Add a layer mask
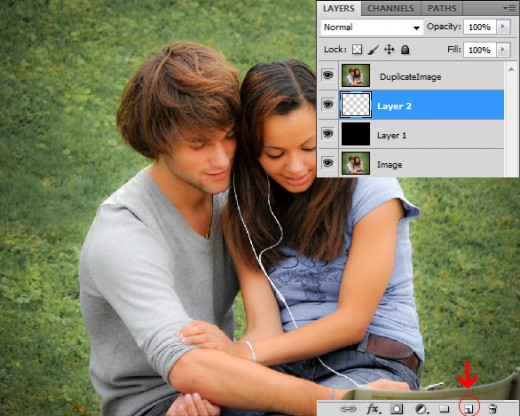The image size is (520, 416). [397, 409]
